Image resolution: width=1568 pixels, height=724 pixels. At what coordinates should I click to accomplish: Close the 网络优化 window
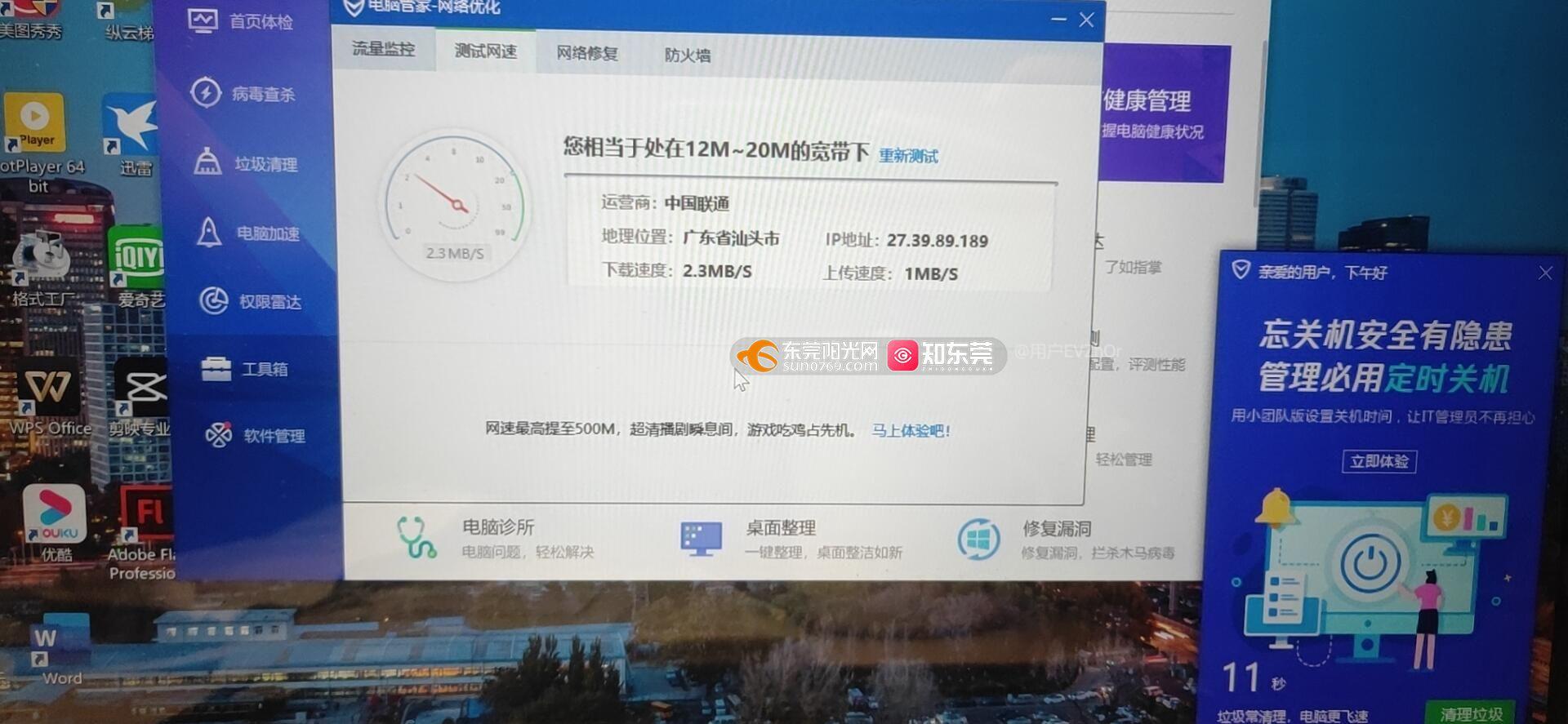click(x=1086, y=20)
